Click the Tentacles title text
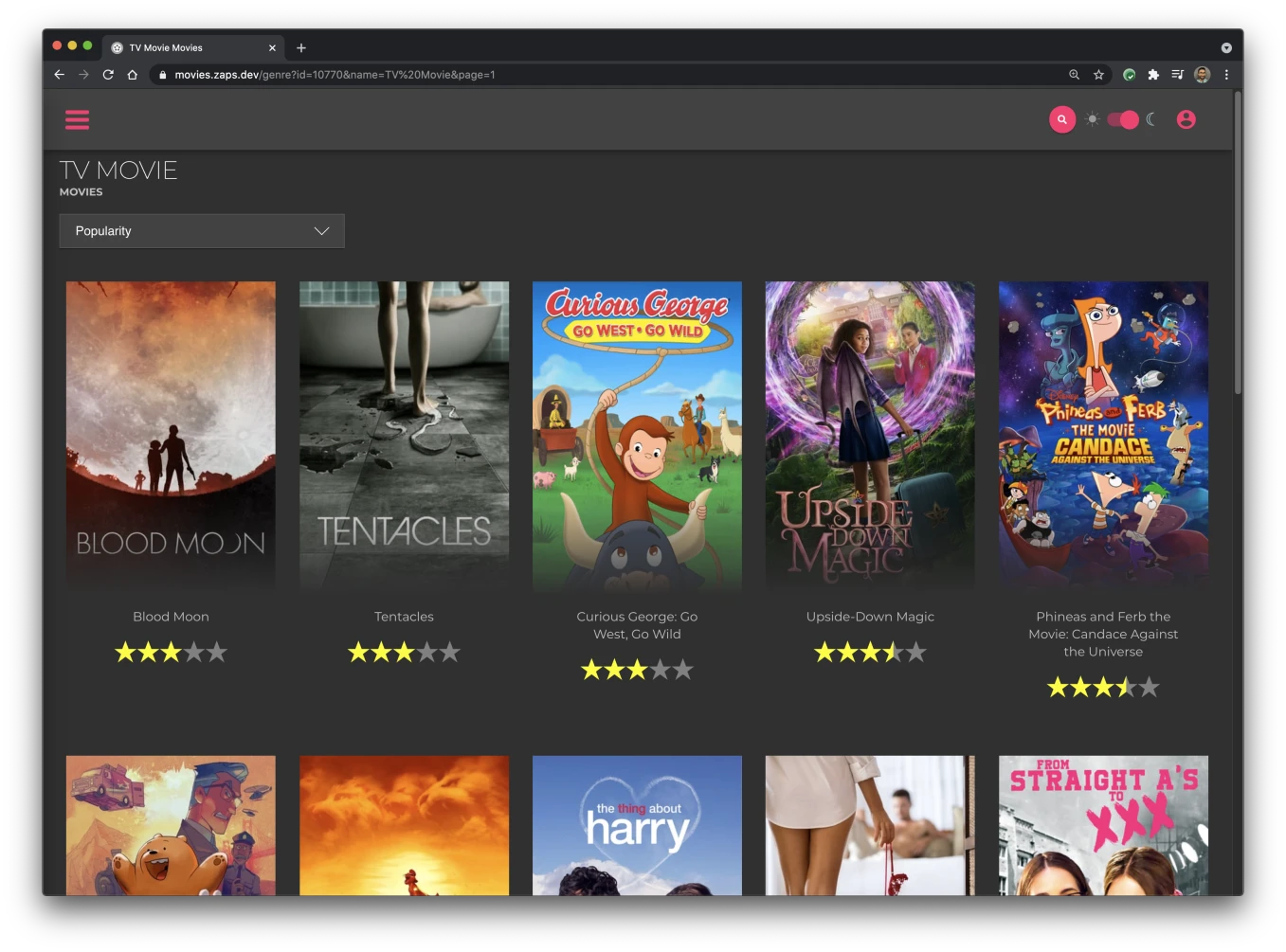The image size is (1286, 952). [404, 617]
